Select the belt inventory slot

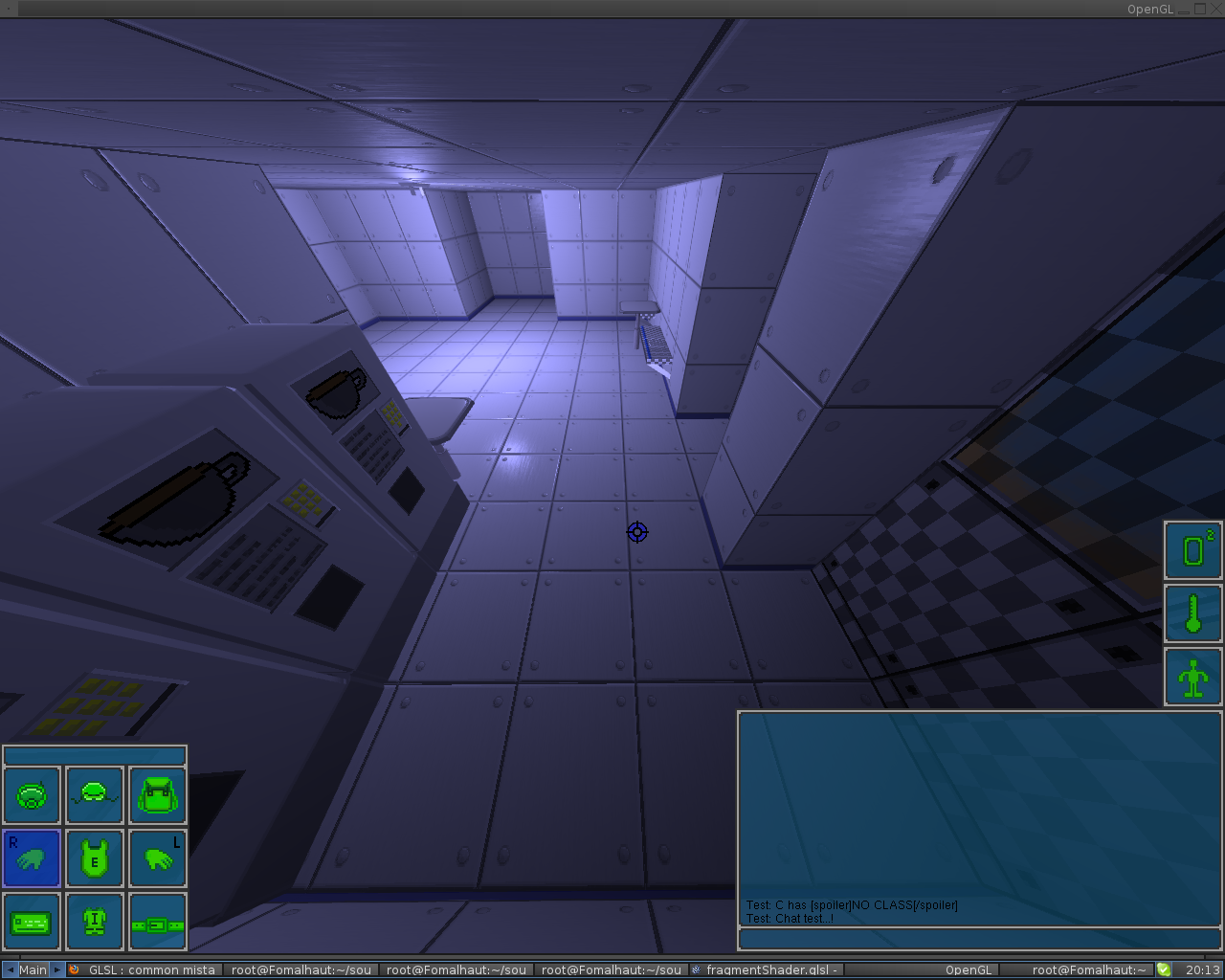(x=157, y=923)
